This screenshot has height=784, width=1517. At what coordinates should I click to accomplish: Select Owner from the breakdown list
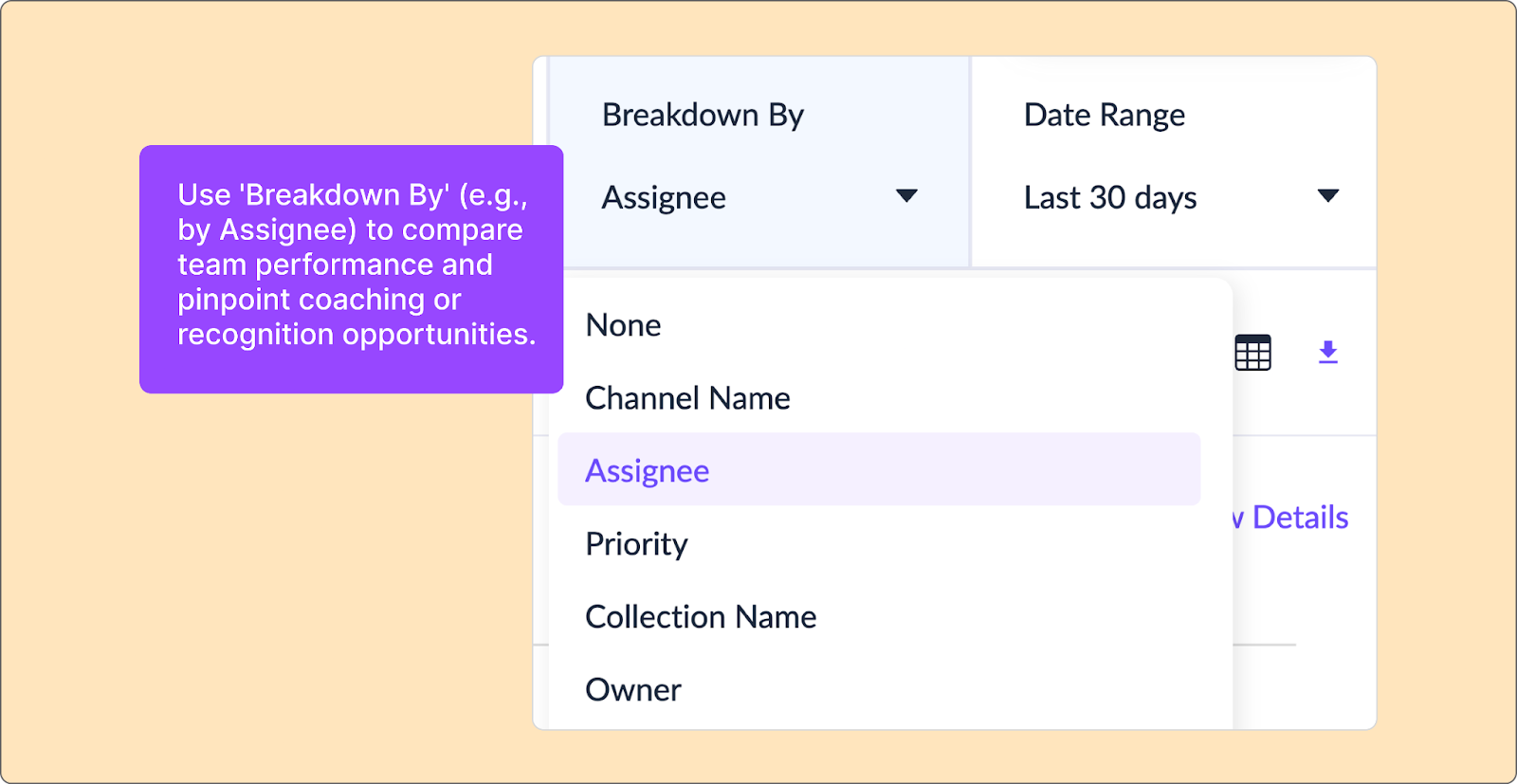tap(879, 690)
